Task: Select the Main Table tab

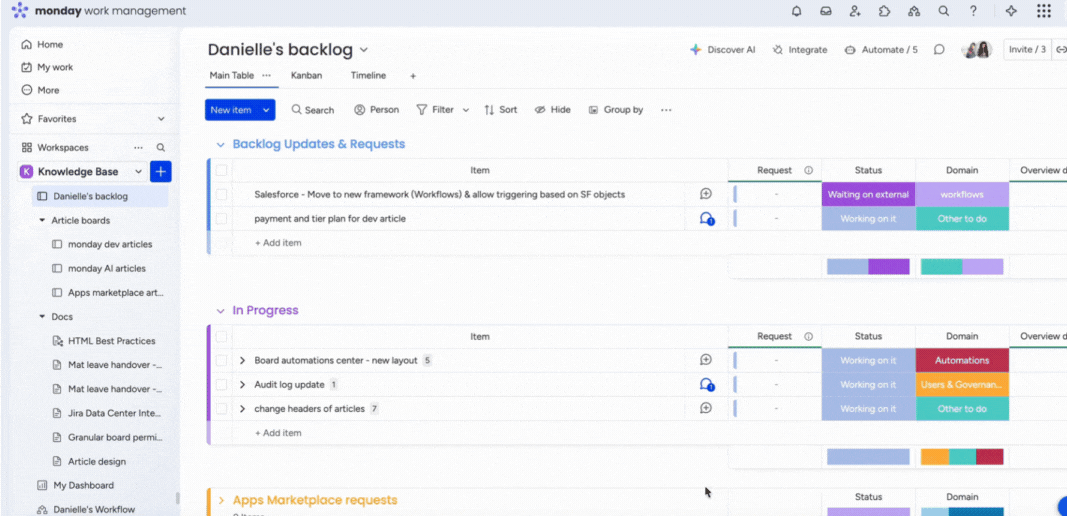Action: pos(231,76)
